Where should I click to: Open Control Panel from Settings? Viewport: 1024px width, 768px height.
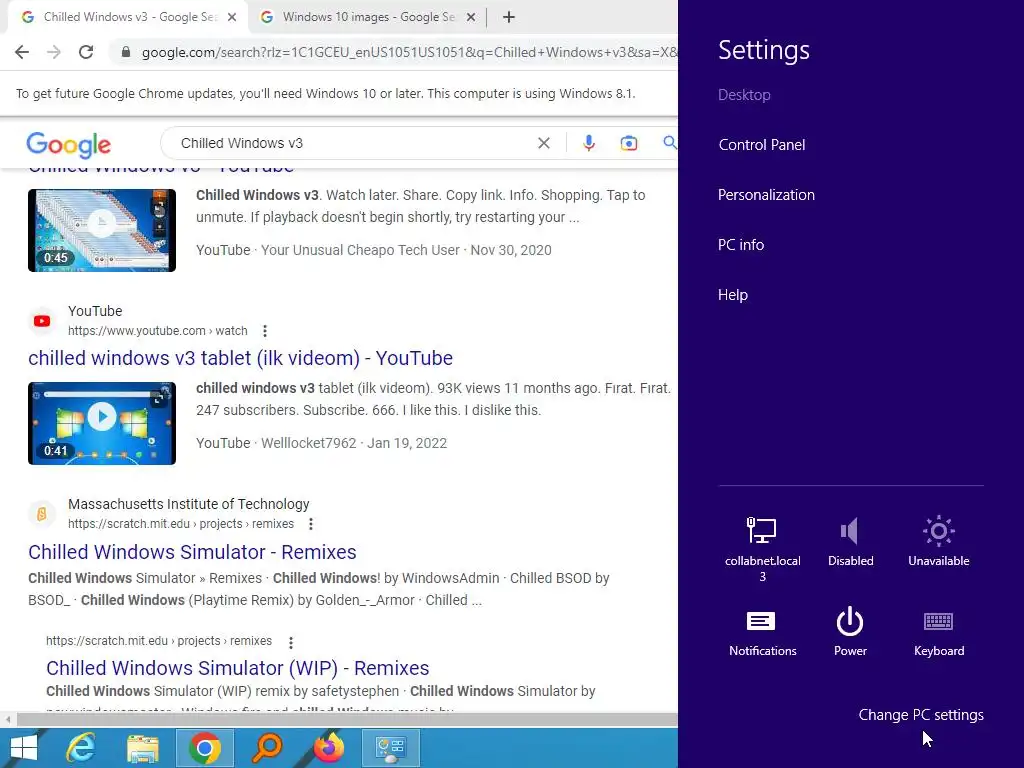(761, 145)
